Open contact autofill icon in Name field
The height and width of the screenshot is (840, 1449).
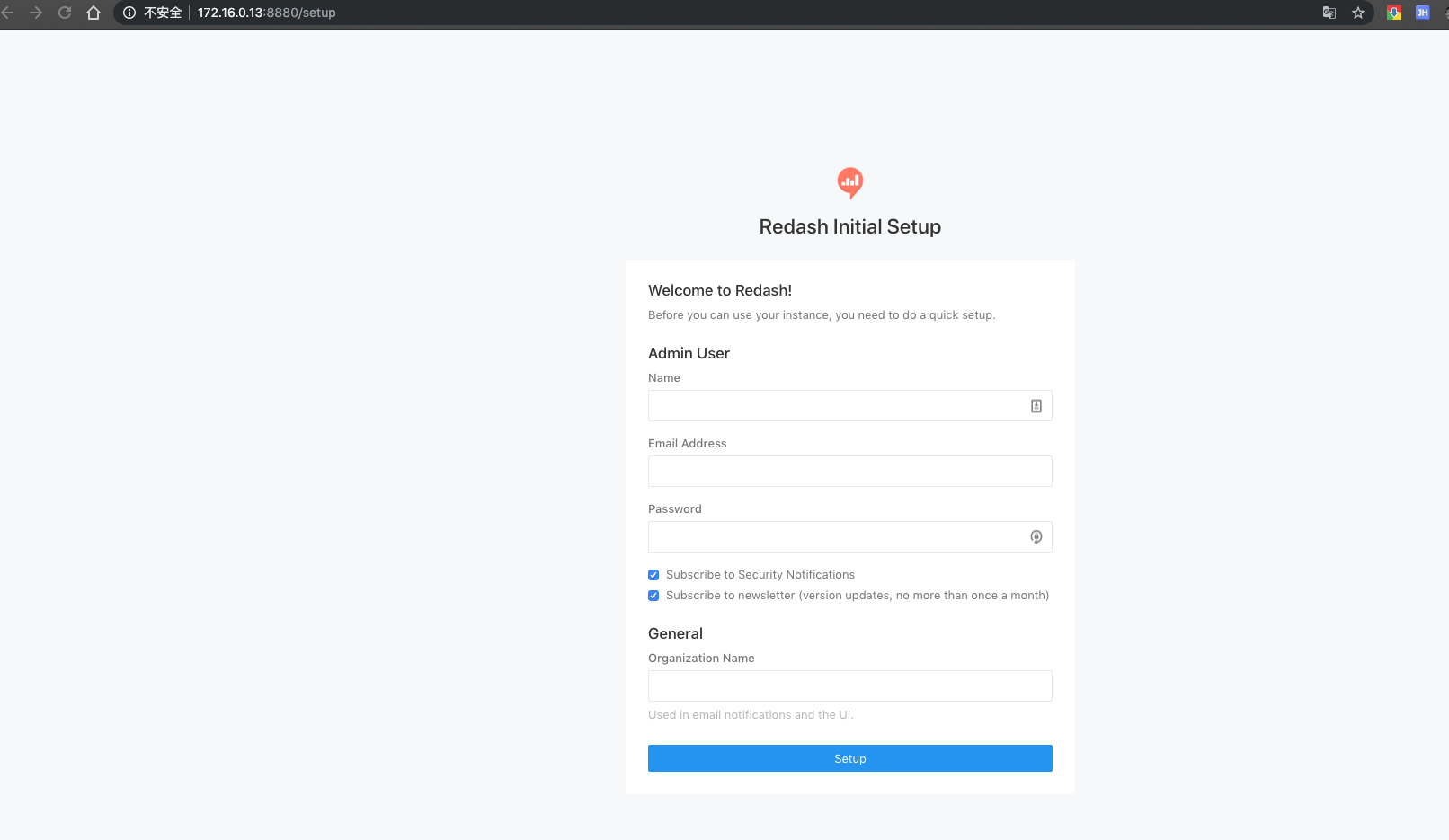pos(1036,406)
